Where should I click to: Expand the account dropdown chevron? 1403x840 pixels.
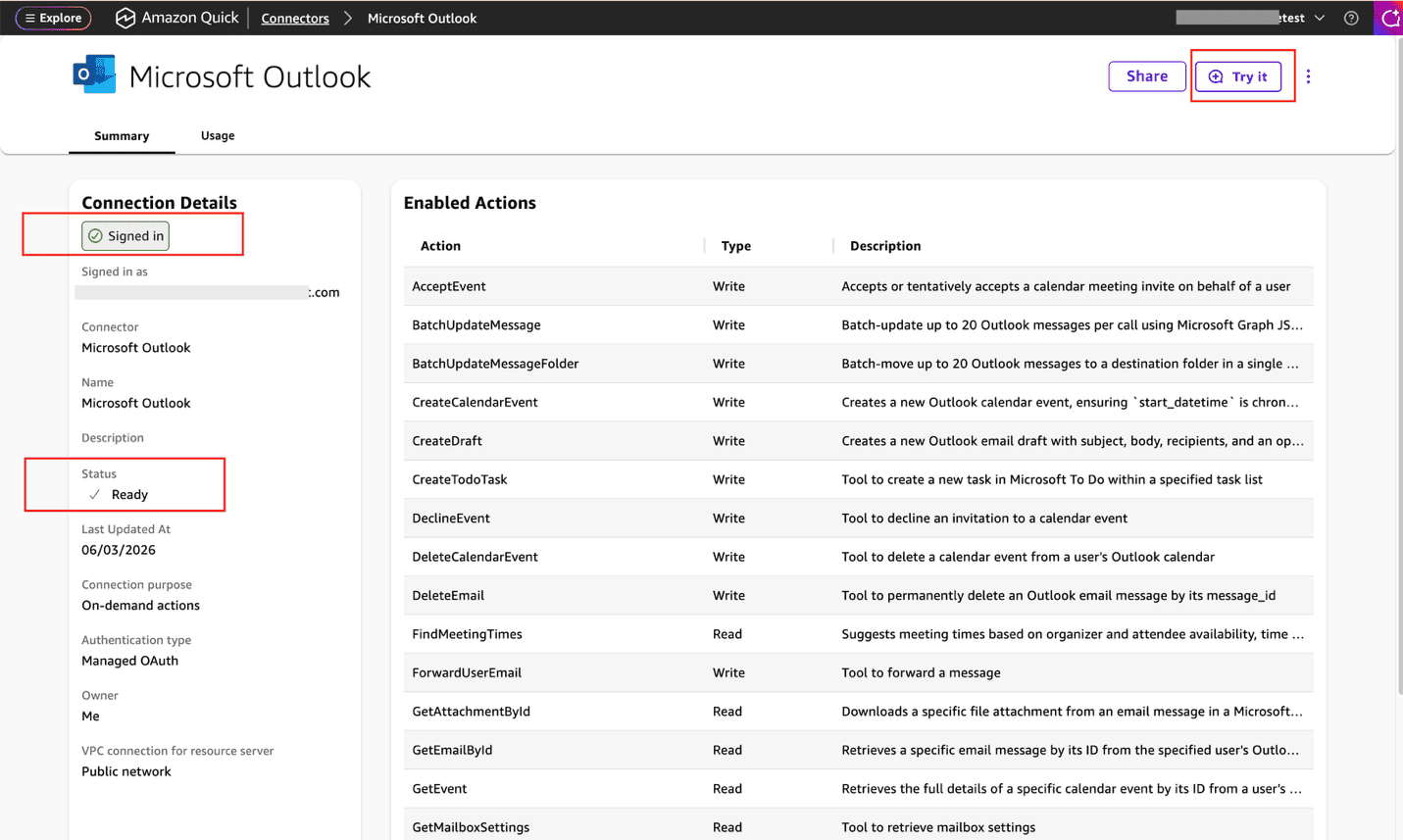1320,18
